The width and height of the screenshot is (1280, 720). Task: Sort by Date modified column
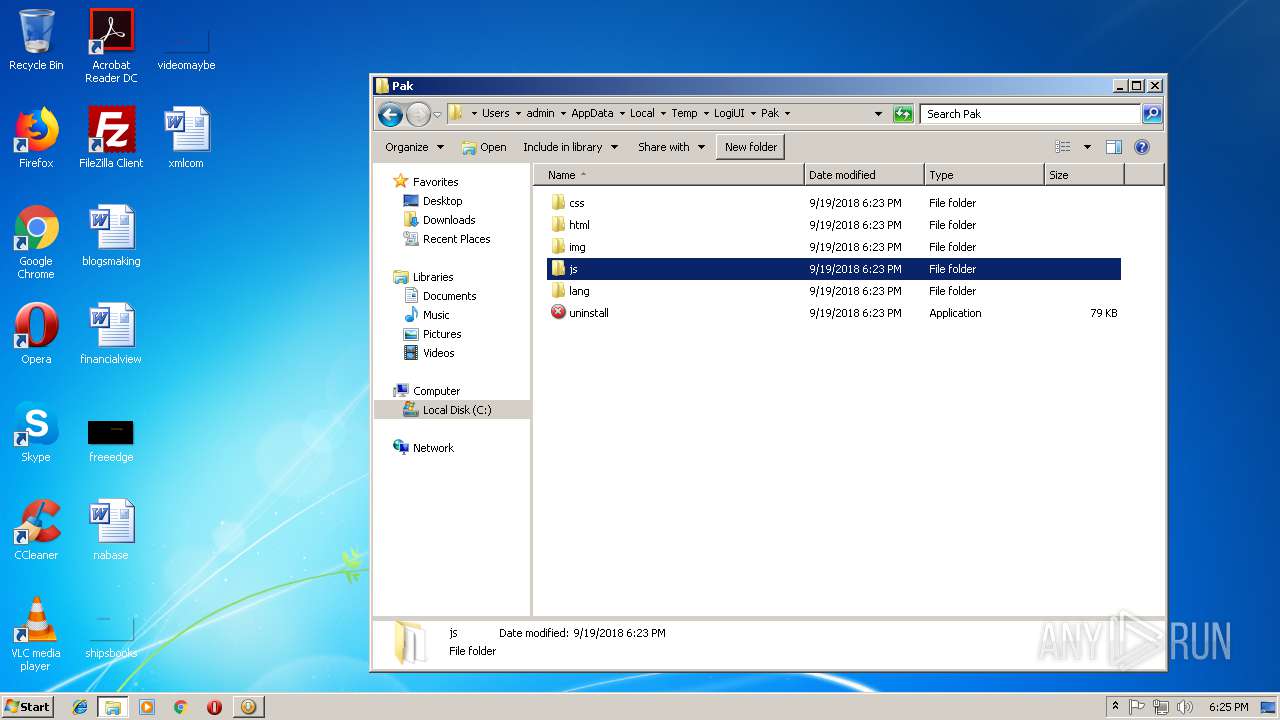(864, 175)
